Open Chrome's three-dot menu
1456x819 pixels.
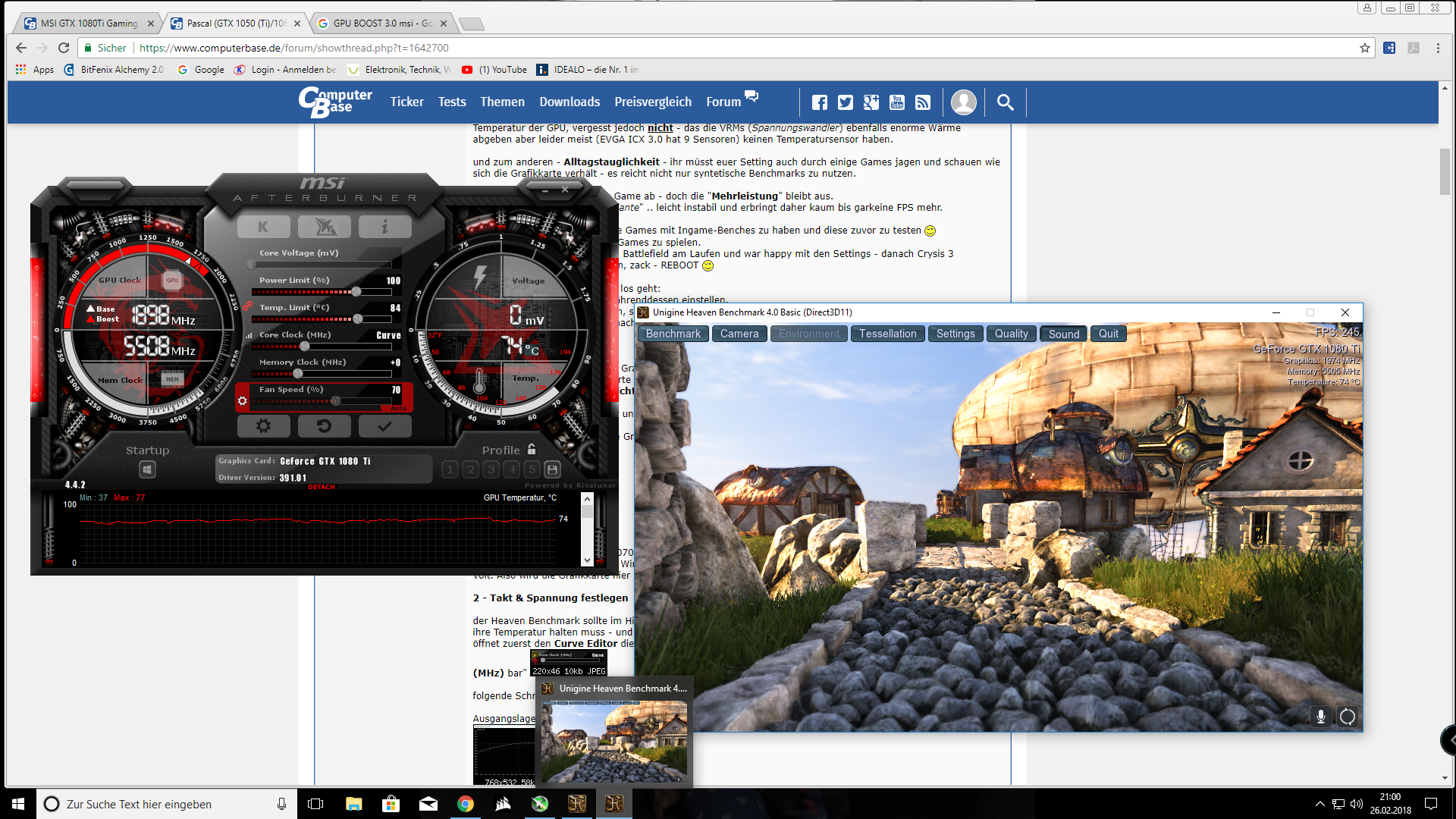click(1438, 48)
